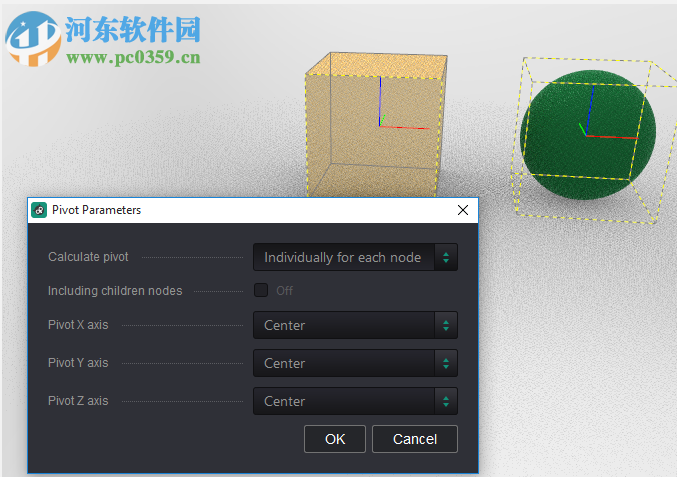Open the Pivot Z axis dropdown
The height and width of the screenshot is (477, 677).
pos(355,401)
